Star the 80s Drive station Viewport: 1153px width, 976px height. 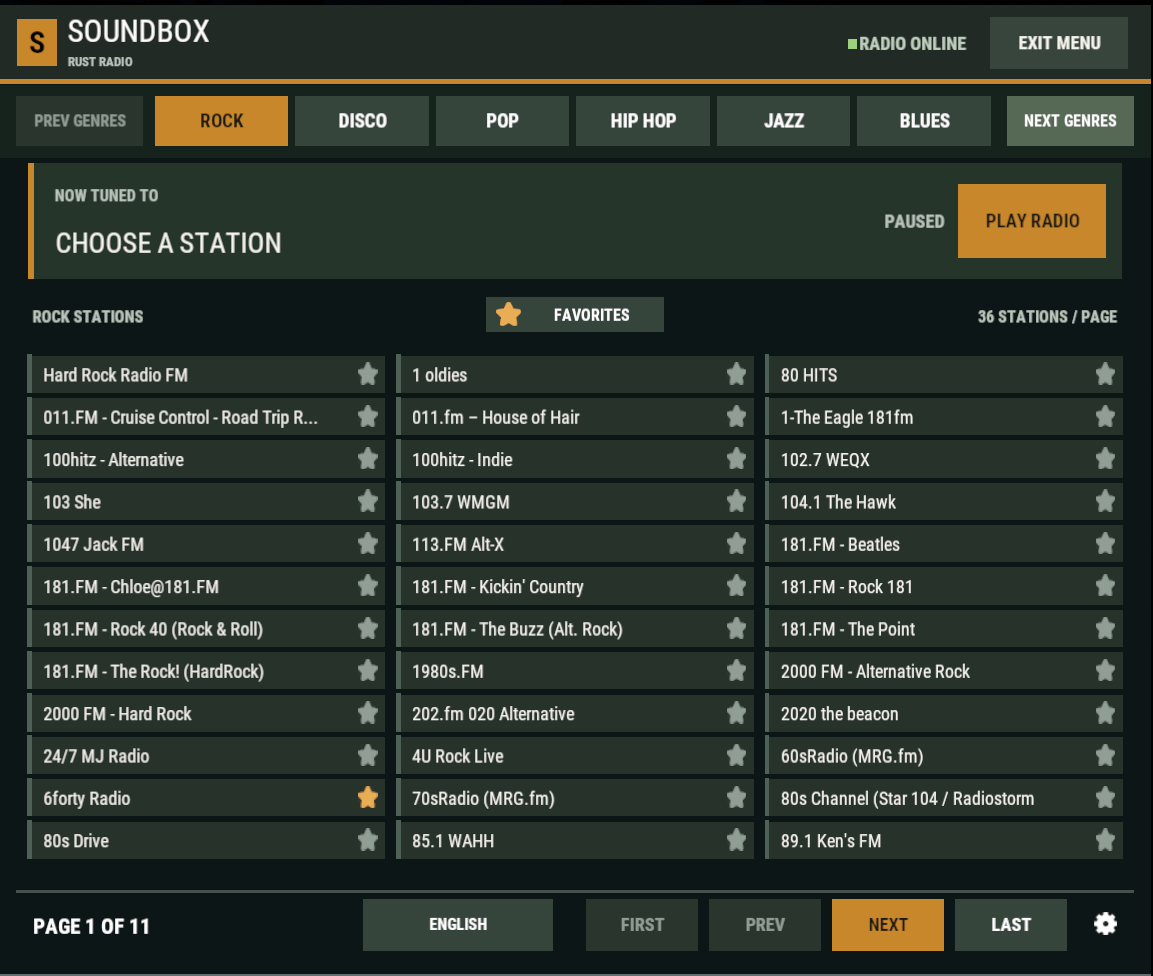coord(368,840)
